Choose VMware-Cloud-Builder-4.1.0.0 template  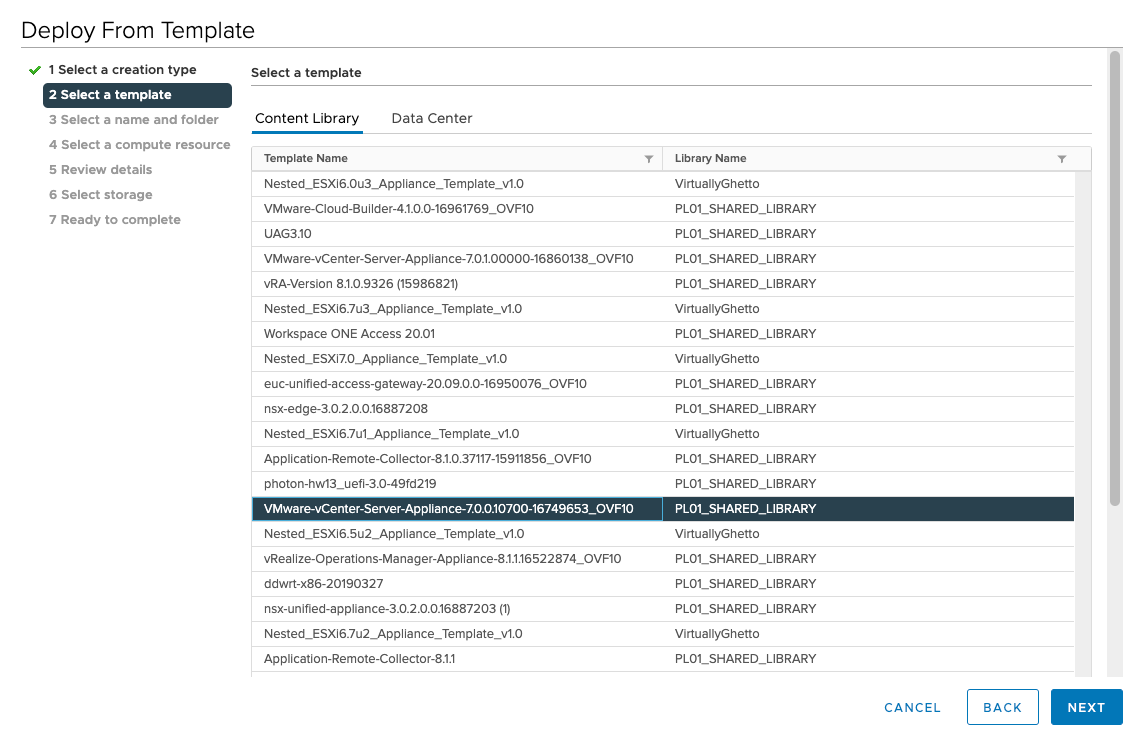tap(398, 209)
